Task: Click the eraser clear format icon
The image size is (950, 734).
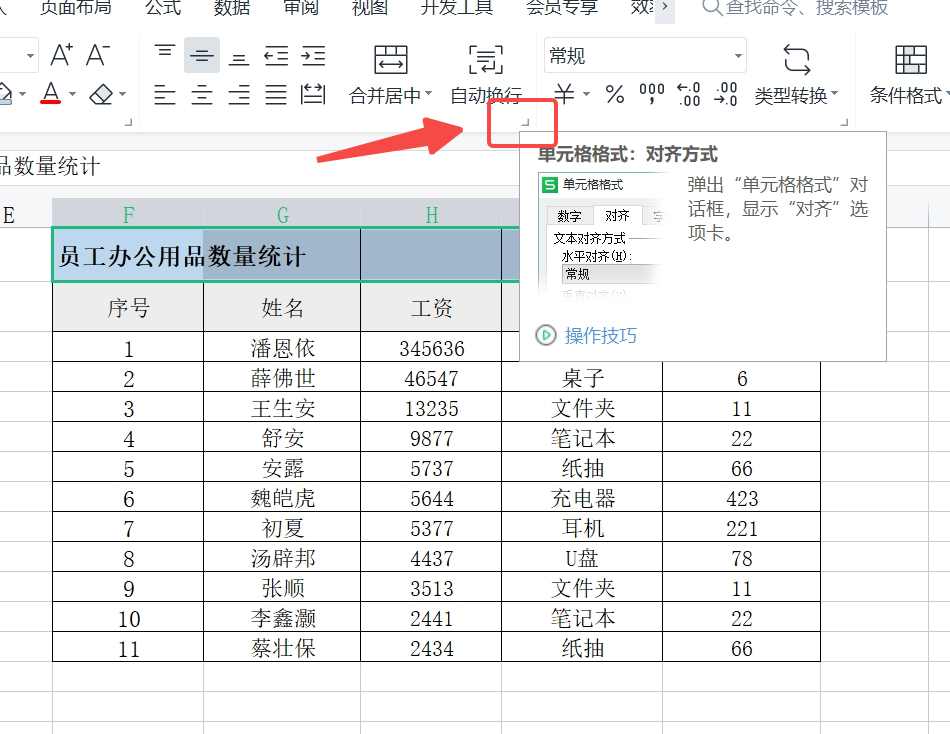Action: pos(101,95)
